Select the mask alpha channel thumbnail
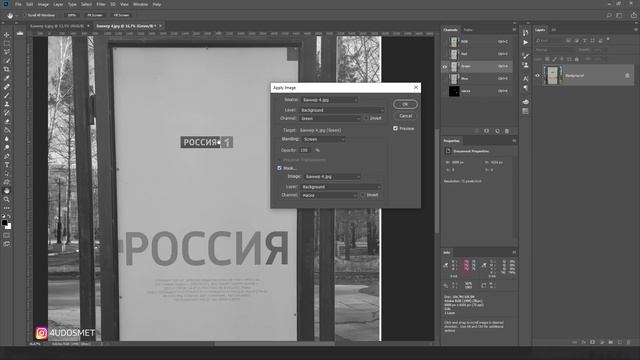The width and height of the screenshot is (640, 360). pos(454,91)
